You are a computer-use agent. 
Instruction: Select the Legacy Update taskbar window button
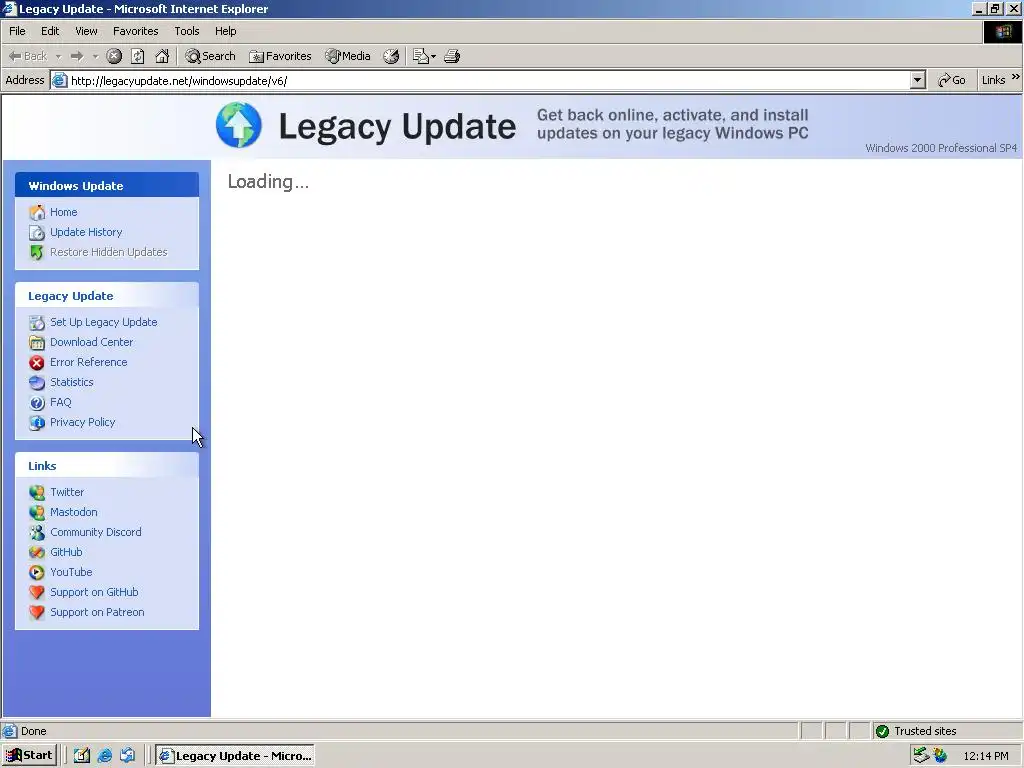point(235,756)
